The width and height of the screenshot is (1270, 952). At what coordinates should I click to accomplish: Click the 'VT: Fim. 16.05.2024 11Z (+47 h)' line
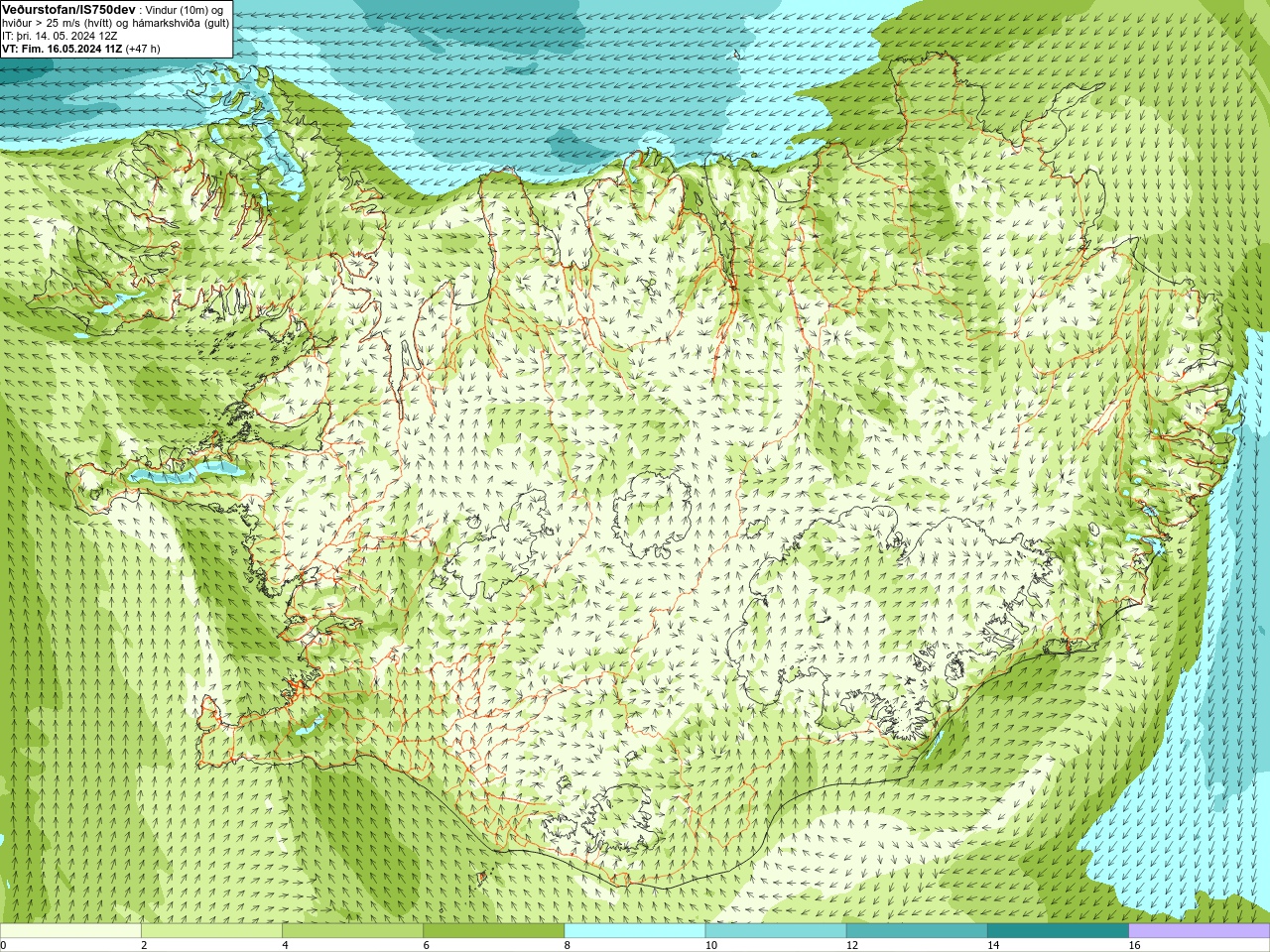(80, 49)
